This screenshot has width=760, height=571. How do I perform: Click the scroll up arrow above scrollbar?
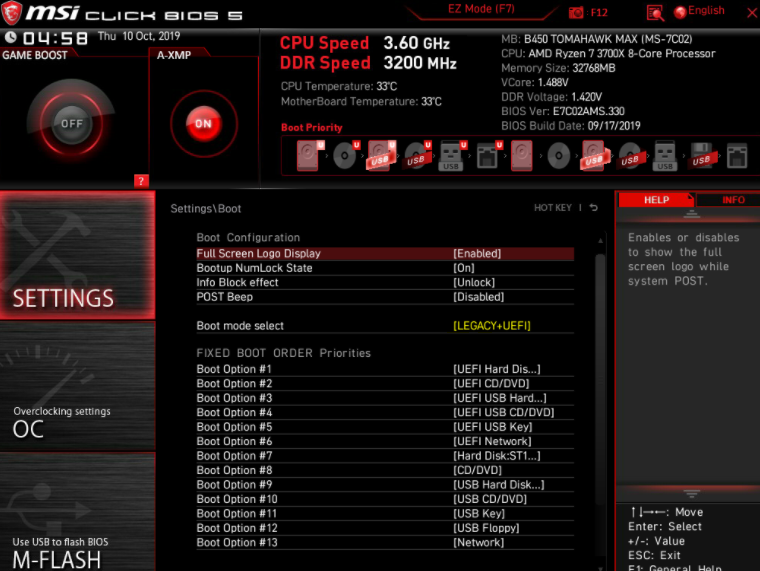[601, 240]
